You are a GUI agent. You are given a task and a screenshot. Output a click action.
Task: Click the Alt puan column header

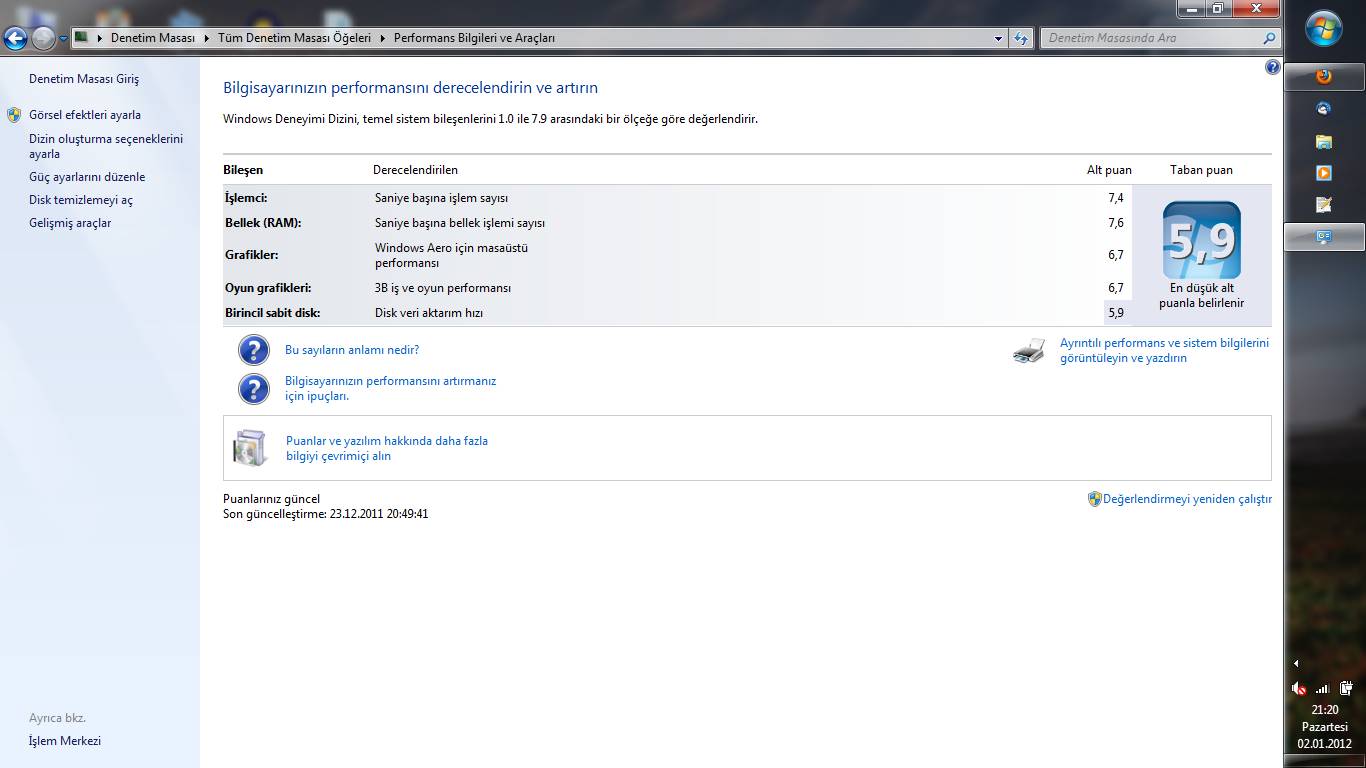coord(1109,170)
